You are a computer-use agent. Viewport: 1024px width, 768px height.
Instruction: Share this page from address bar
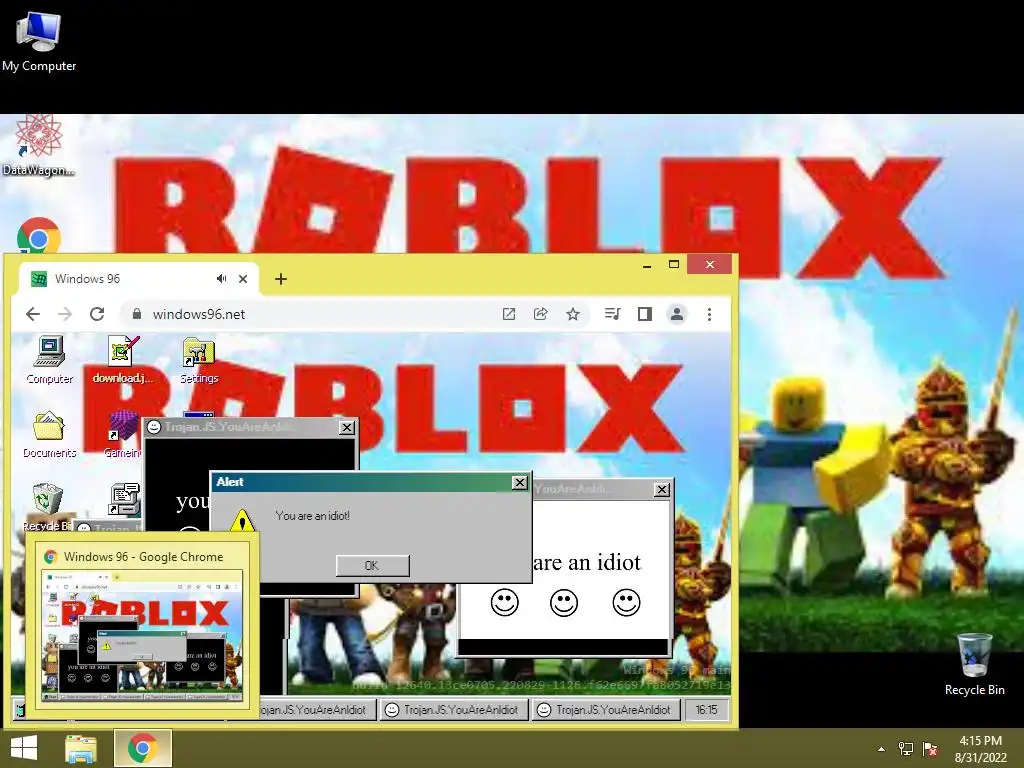[x=541, y=314]
